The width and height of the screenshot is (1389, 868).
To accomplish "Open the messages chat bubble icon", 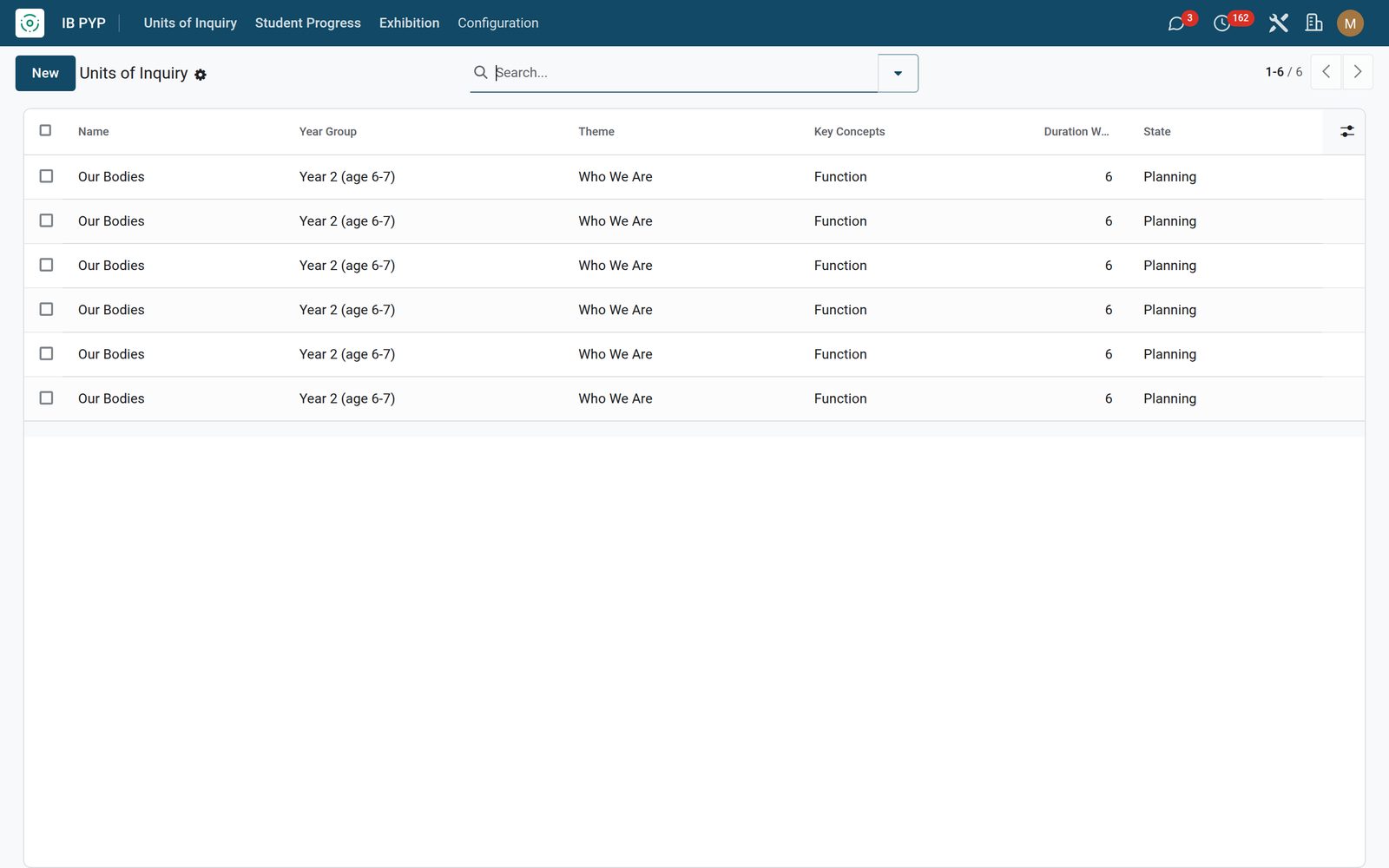I will [1176, 23].
